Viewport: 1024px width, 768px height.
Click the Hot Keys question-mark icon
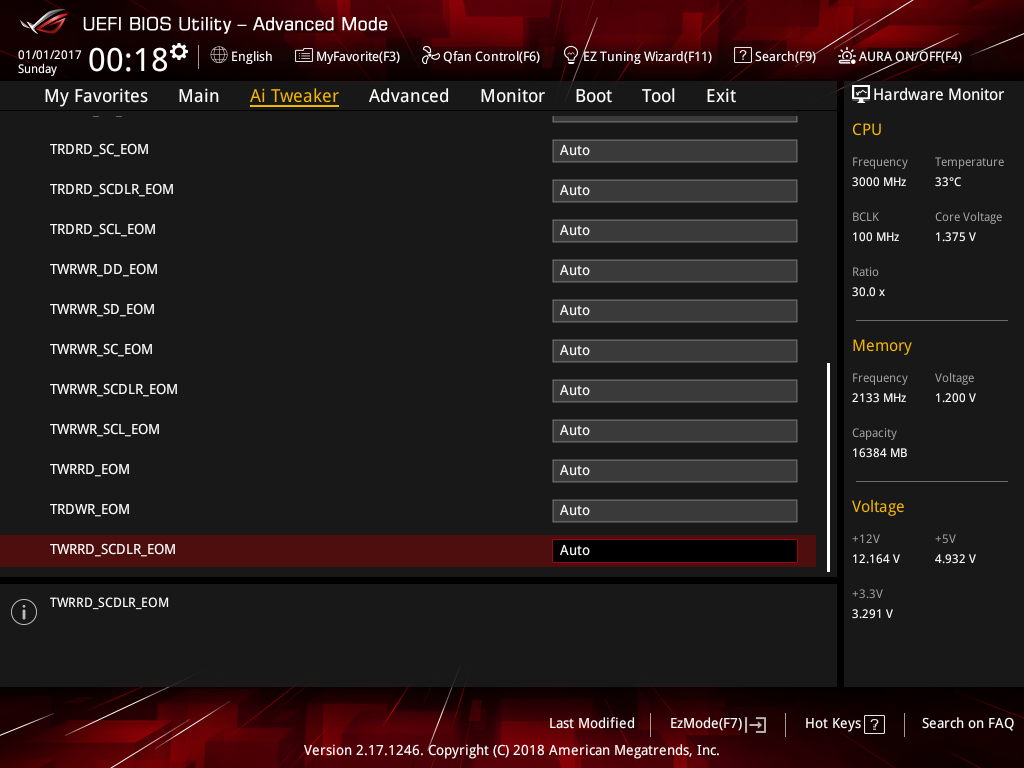click(874, 724)
